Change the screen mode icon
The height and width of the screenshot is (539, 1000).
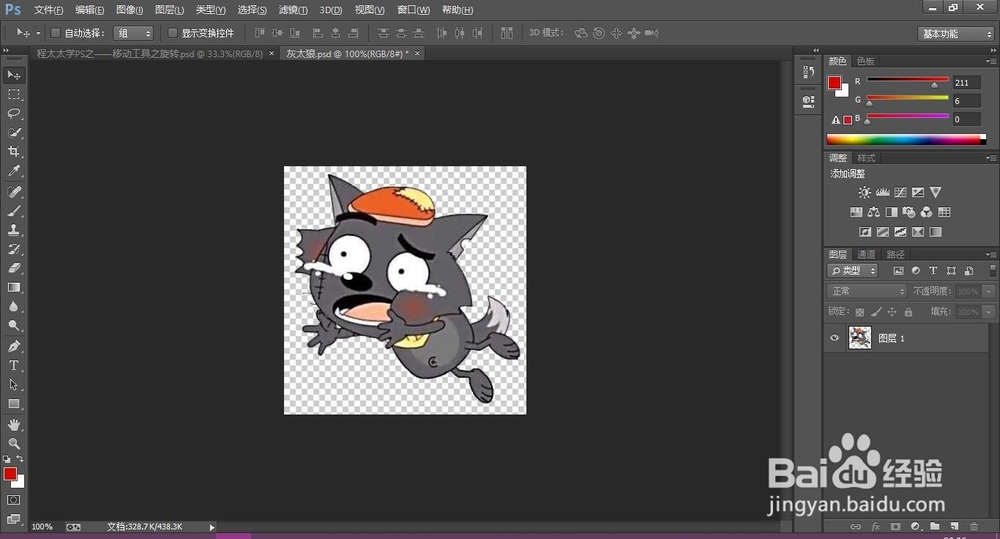click(x=13, y=519)
